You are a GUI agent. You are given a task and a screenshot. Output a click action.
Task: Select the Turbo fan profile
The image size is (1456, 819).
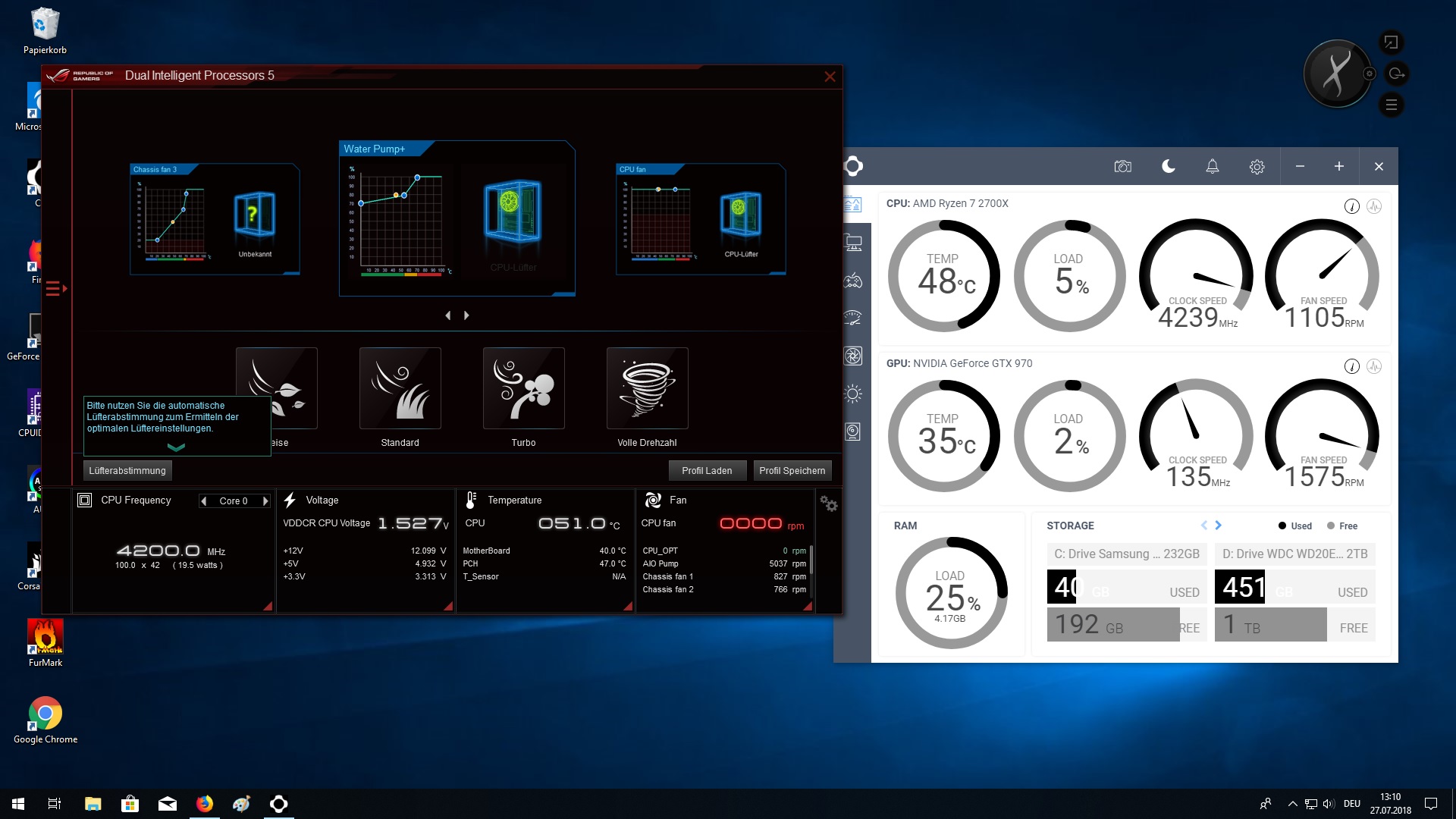click(523, 389)
